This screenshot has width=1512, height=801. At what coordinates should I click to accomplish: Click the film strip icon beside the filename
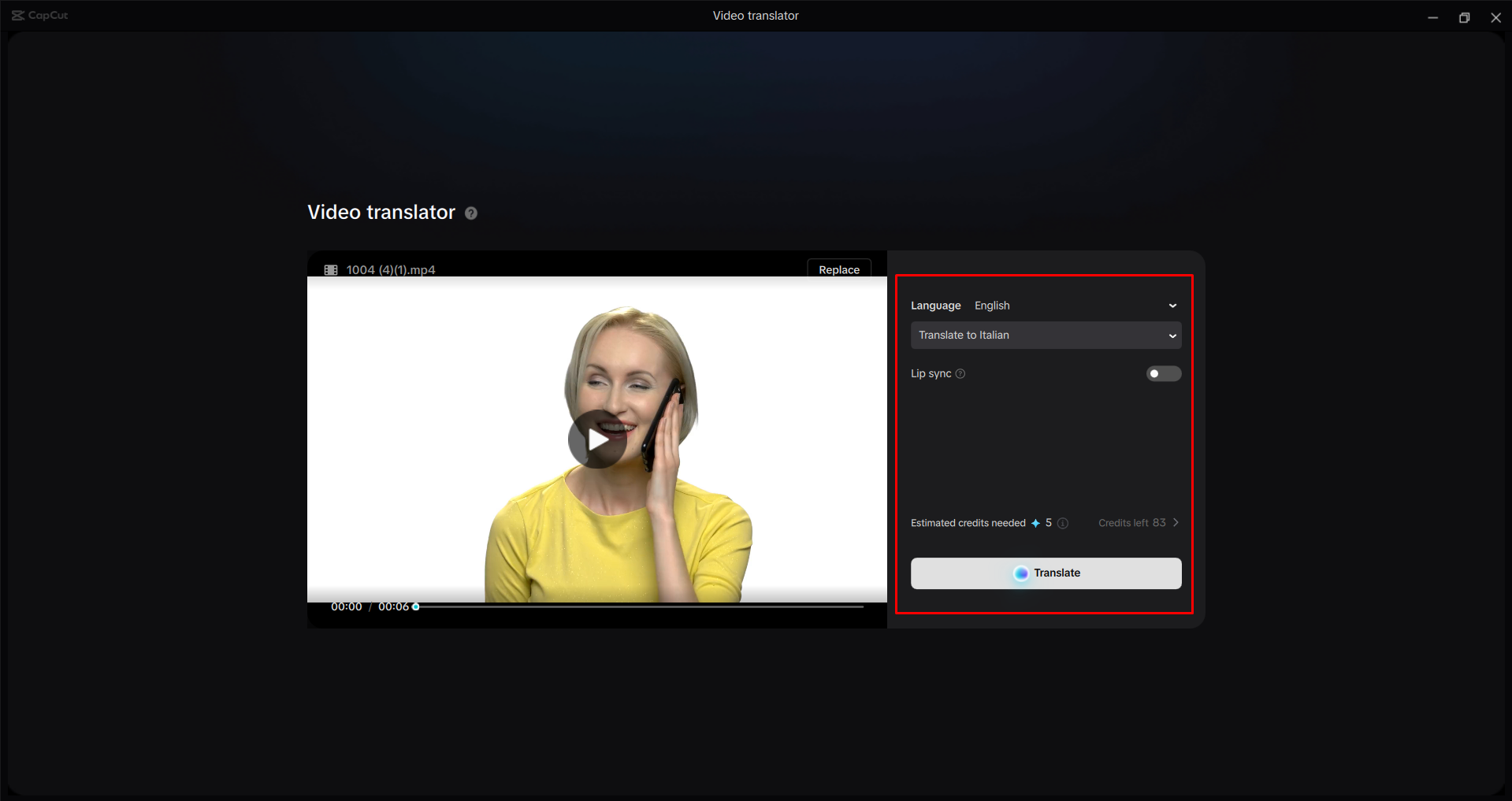pyautogui.click(x=331, y=269)
